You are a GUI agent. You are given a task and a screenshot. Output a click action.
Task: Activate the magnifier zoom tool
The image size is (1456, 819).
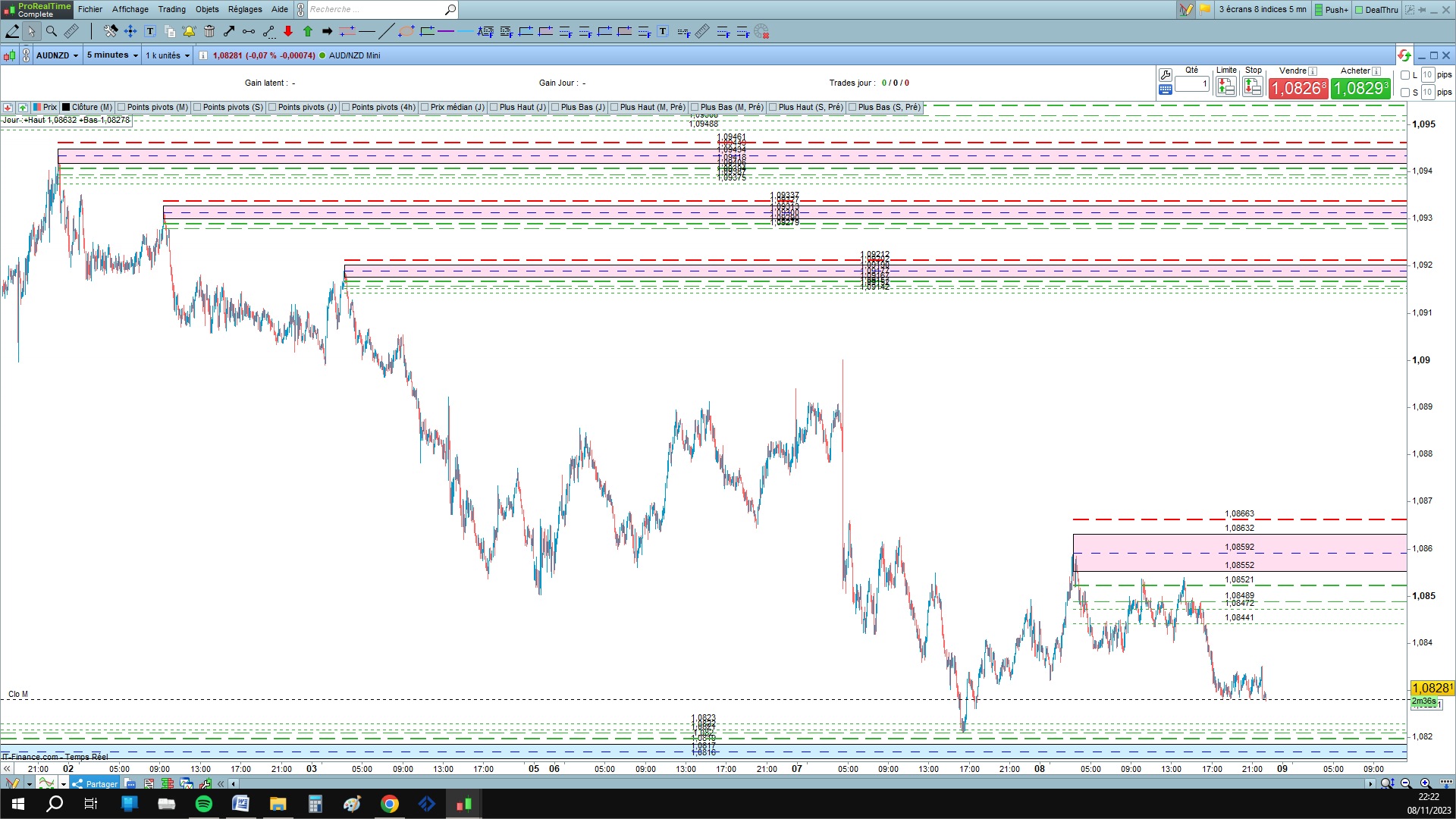point(52,31)
